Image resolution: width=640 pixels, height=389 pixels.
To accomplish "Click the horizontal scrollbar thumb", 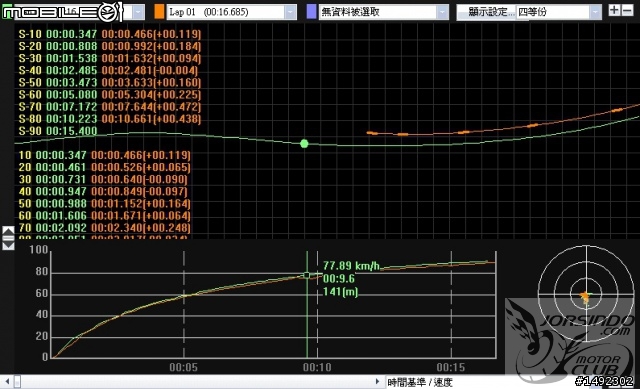I will (x=17, y=382).
